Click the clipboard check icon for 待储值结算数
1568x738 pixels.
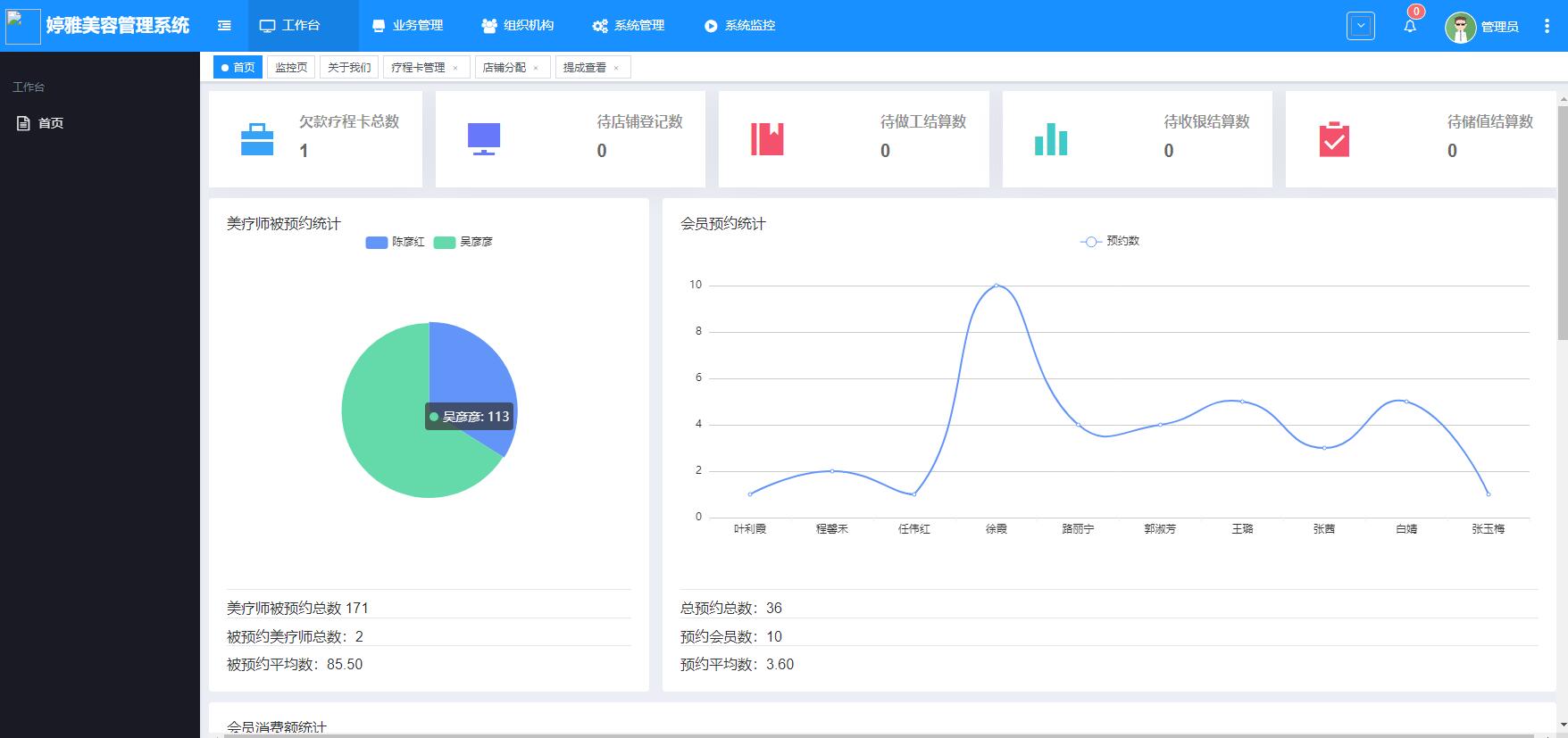(1334, 139)
